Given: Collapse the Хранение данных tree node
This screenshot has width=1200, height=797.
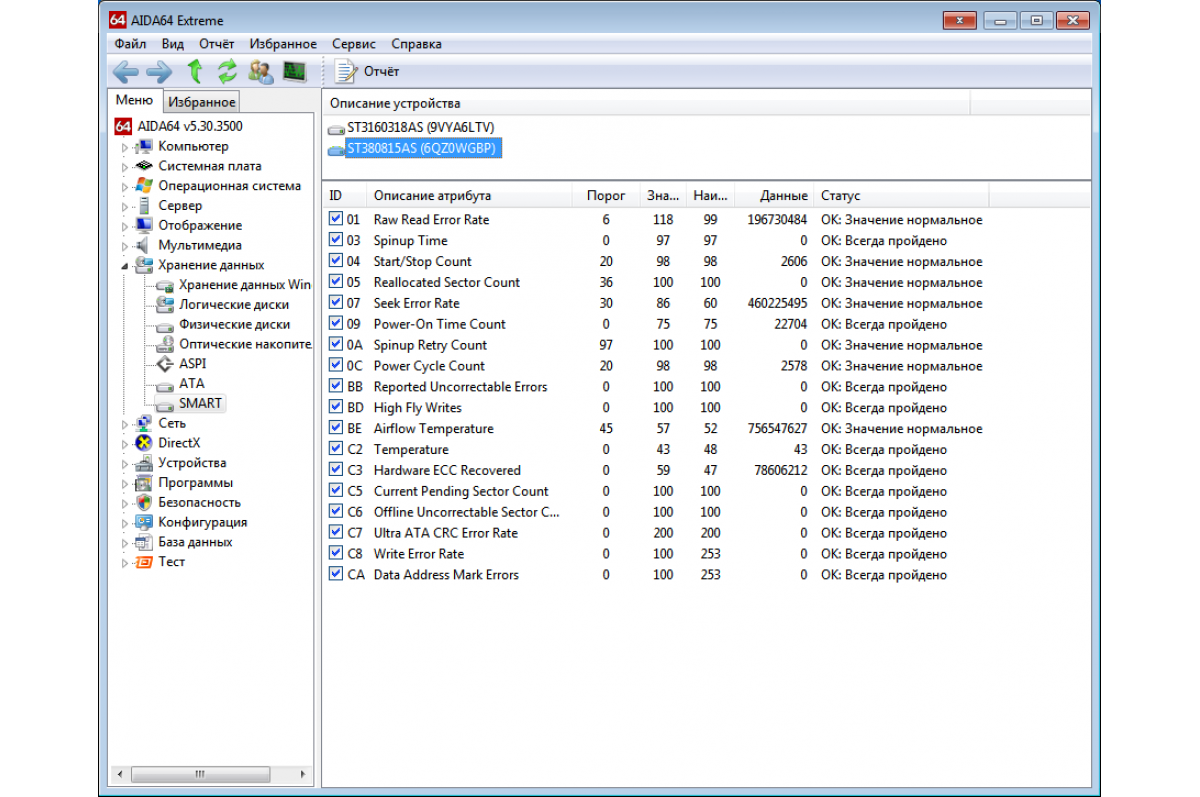Looking at the screenshot, I should click(x=126, y=266).
